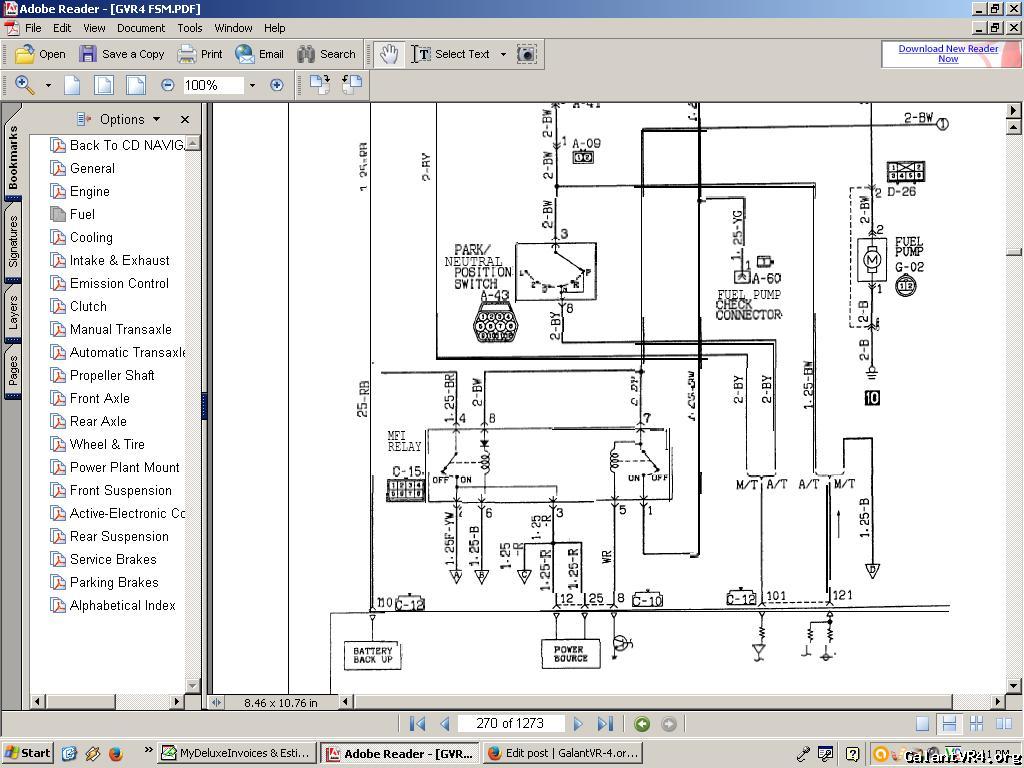Open a file with the Open button
1024x768 pixels.
(x=40, y=54)
